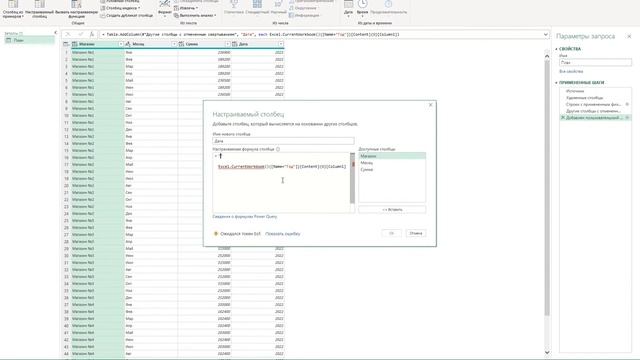The height and width of the screenshot is (360, 640).
Task: Click the OK button in the dialog
Action: [x=391, y=233]
